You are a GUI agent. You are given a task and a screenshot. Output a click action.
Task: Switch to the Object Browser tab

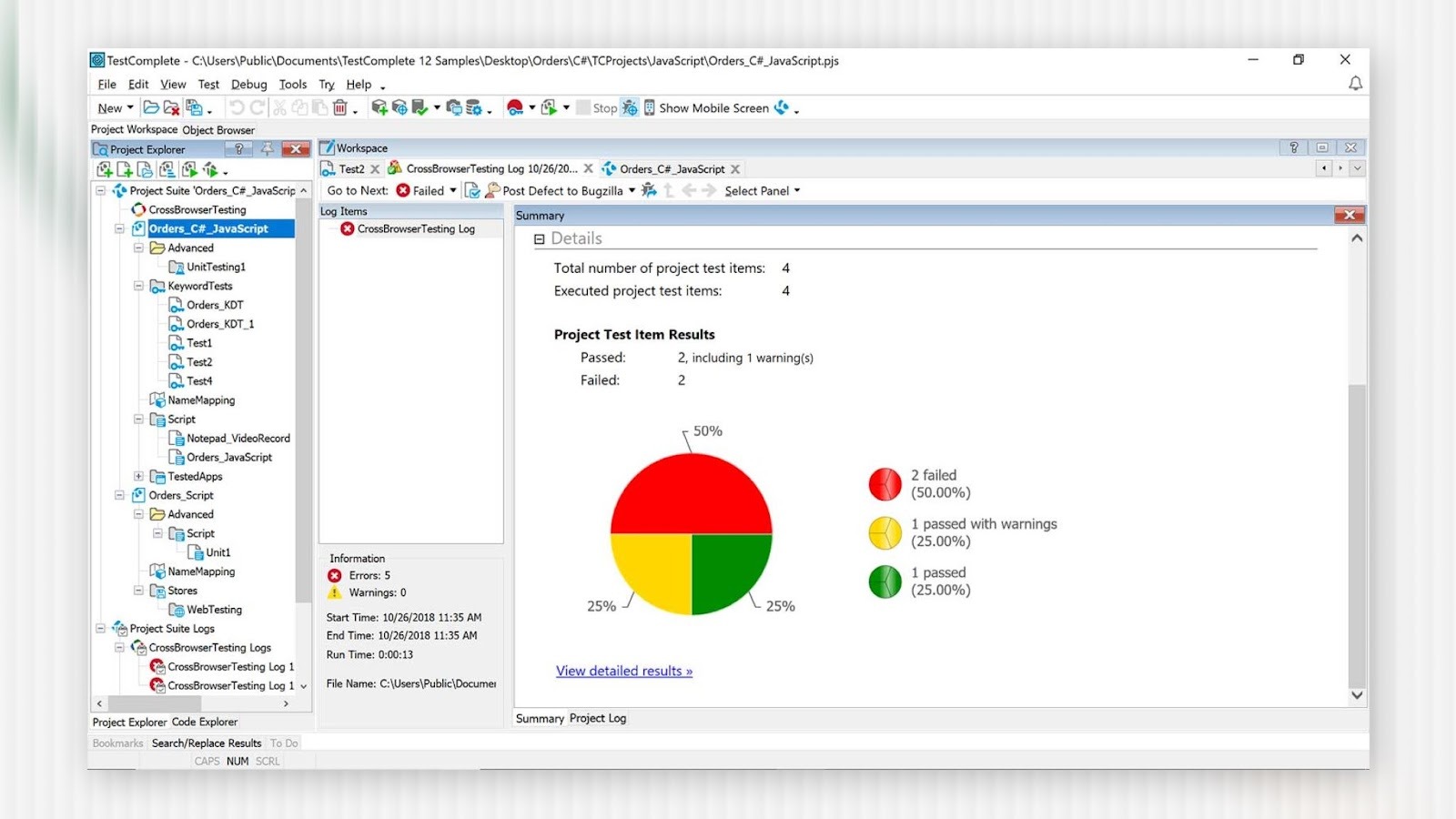pos(218,130)
